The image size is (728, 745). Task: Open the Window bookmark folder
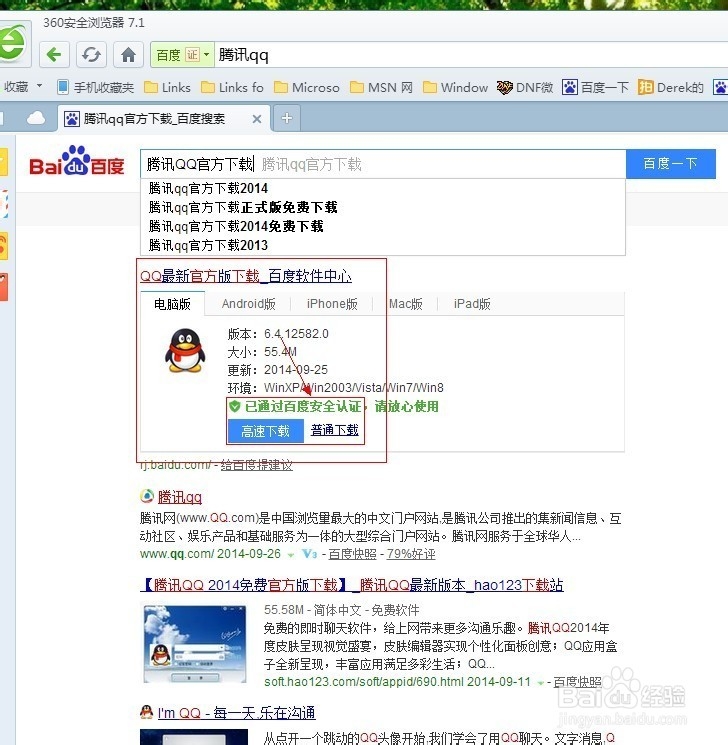(x=456, y=87)
